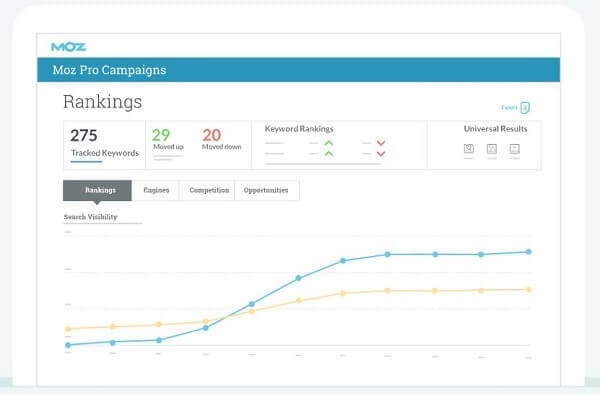Screen dimensions: 600x395
Task: Click the rightmost video icon under Universal Results
Action: coord(515,149)
